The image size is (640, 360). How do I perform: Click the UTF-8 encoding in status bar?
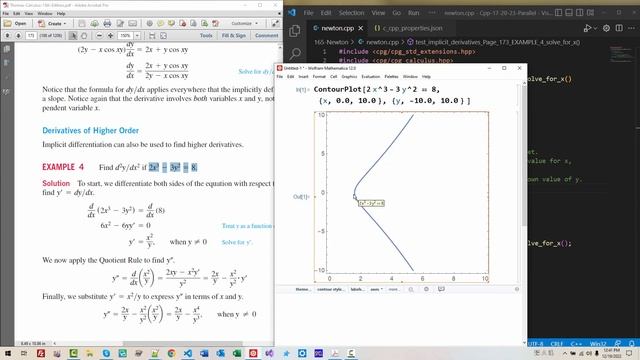coord(535,344)
